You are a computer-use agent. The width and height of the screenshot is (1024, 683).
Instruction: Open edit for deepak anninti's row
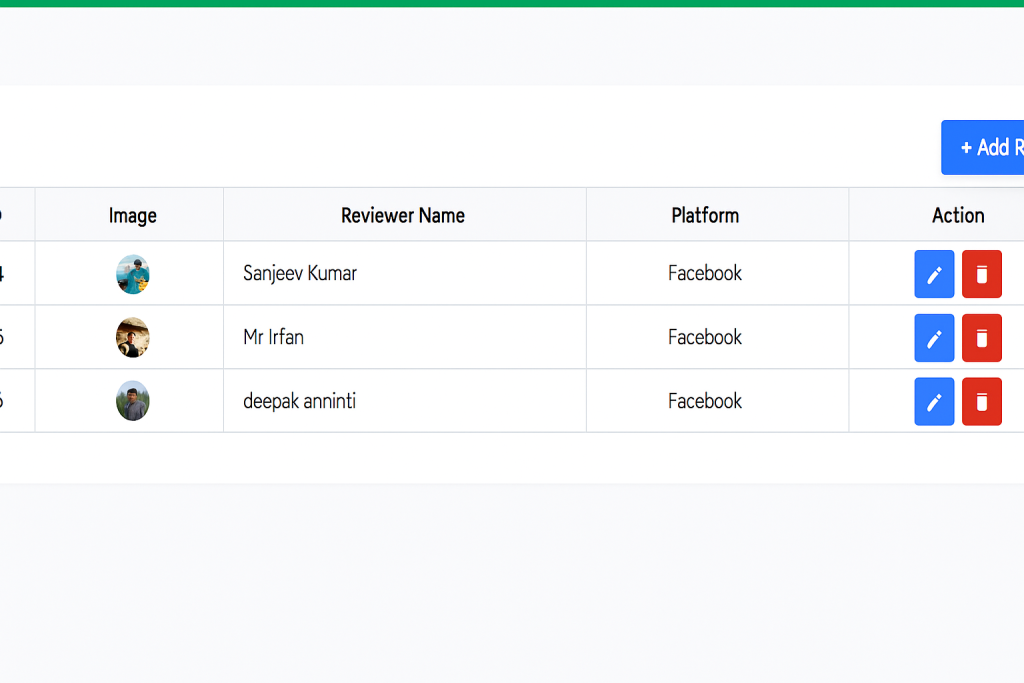(x=934, y=402)
